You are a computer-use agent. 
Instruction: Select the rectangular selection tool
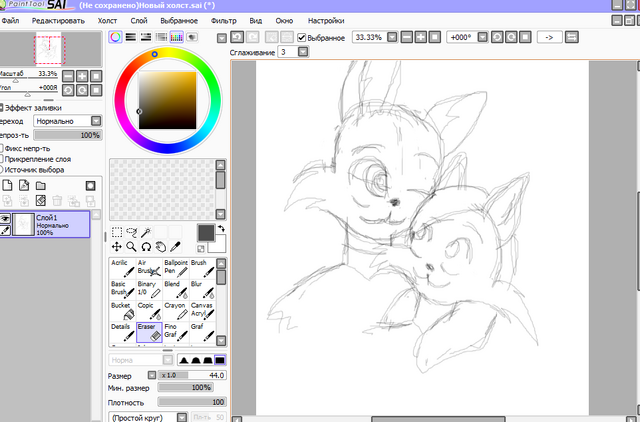[x=117, y=232]
